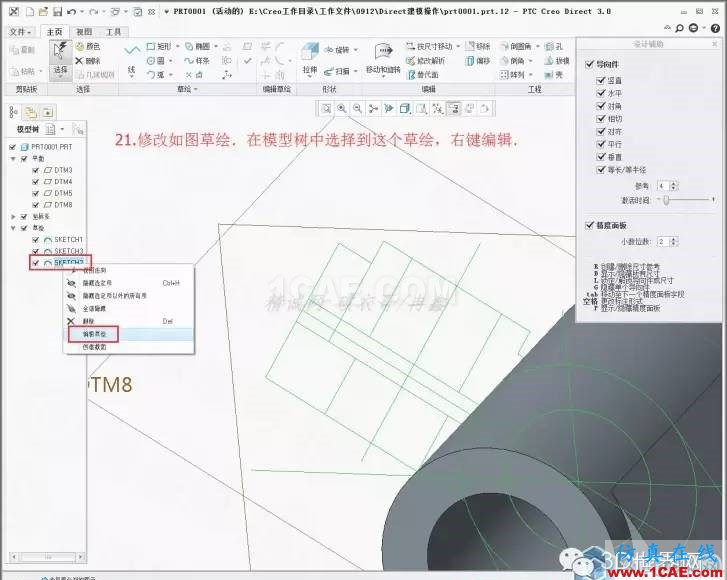Click the 颜色 color tool

click(x=88, y=46)
